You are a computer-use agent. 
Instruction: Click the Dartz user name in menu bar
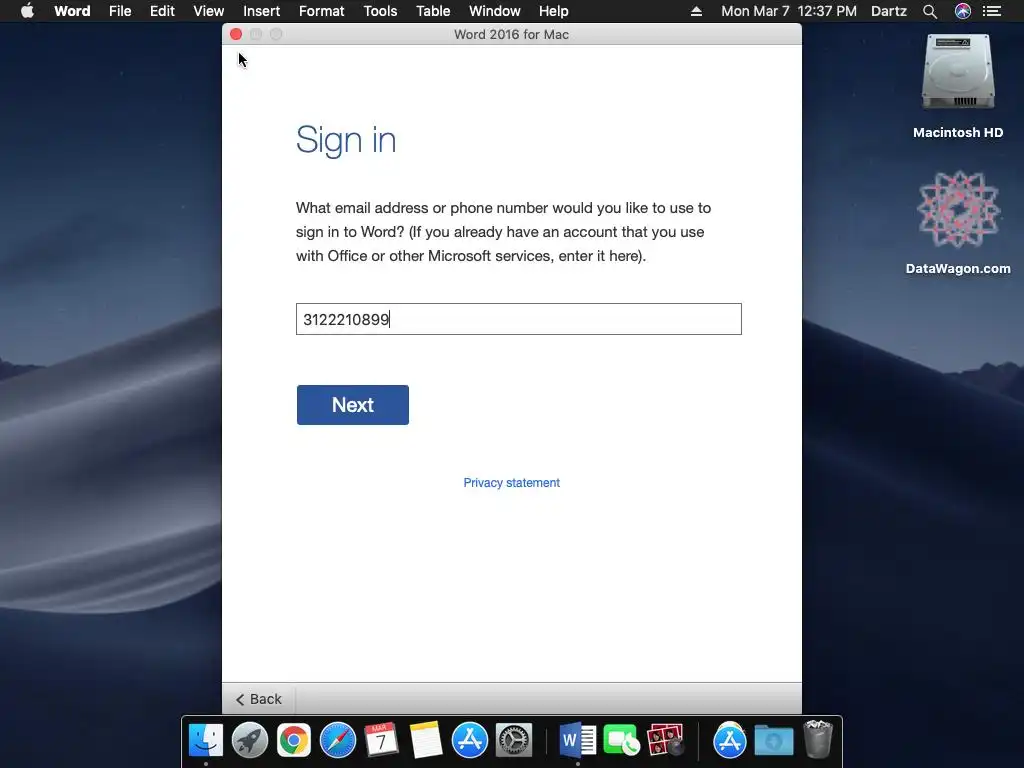(889, 11)
